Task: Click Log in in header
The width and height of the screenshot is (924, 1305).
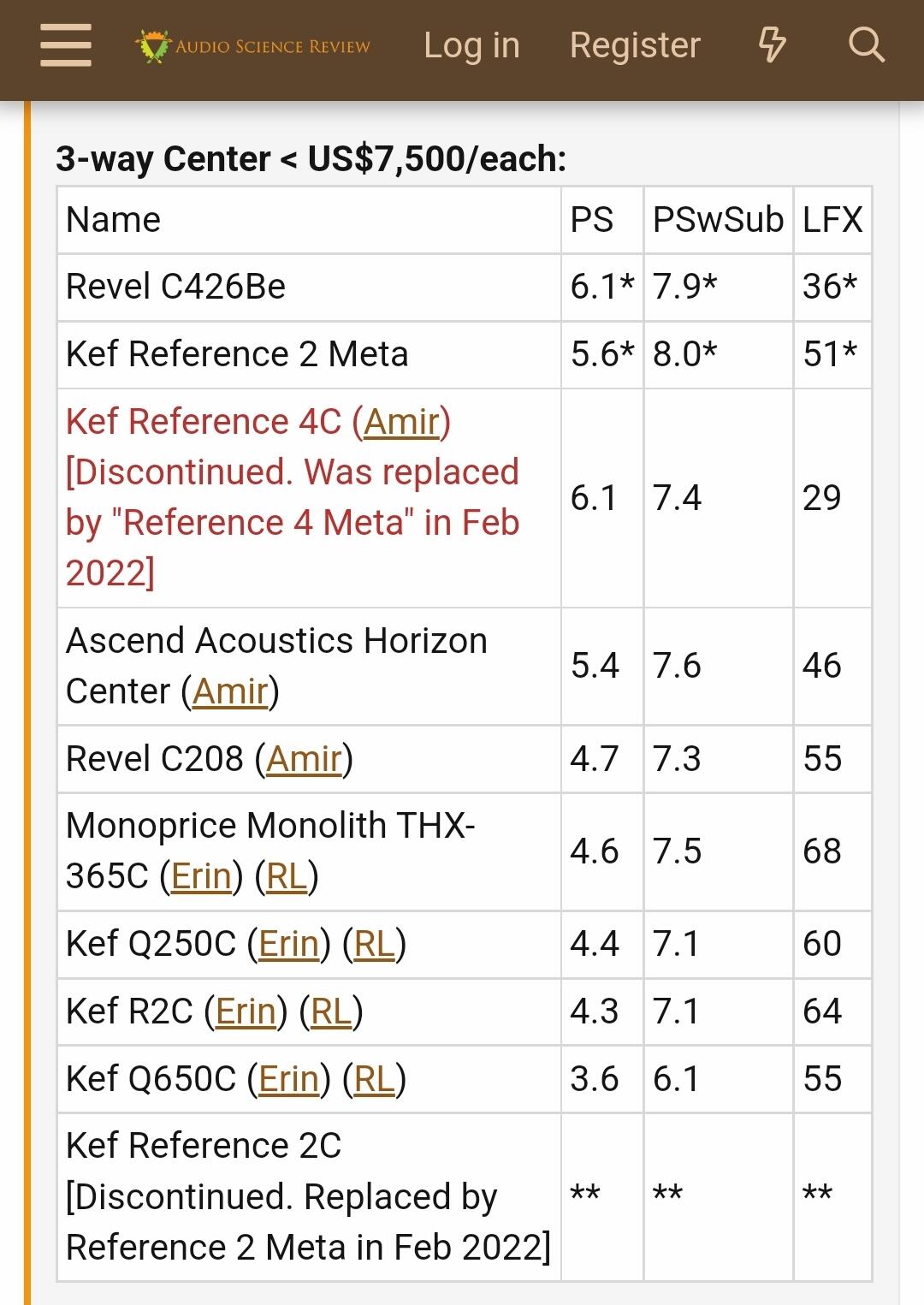Action: (471, 45)
